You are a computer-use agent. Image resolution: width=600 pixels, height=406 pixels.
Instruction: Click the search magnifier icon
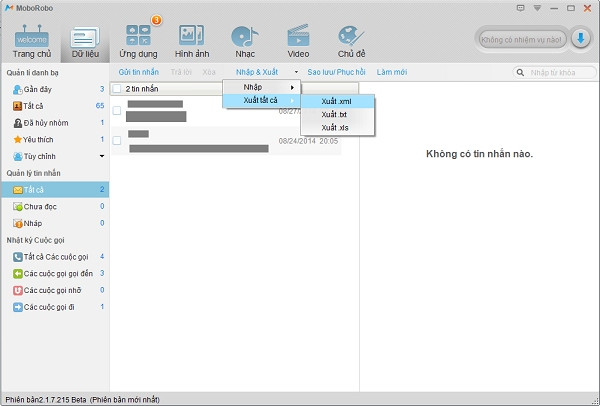point(520,72)
